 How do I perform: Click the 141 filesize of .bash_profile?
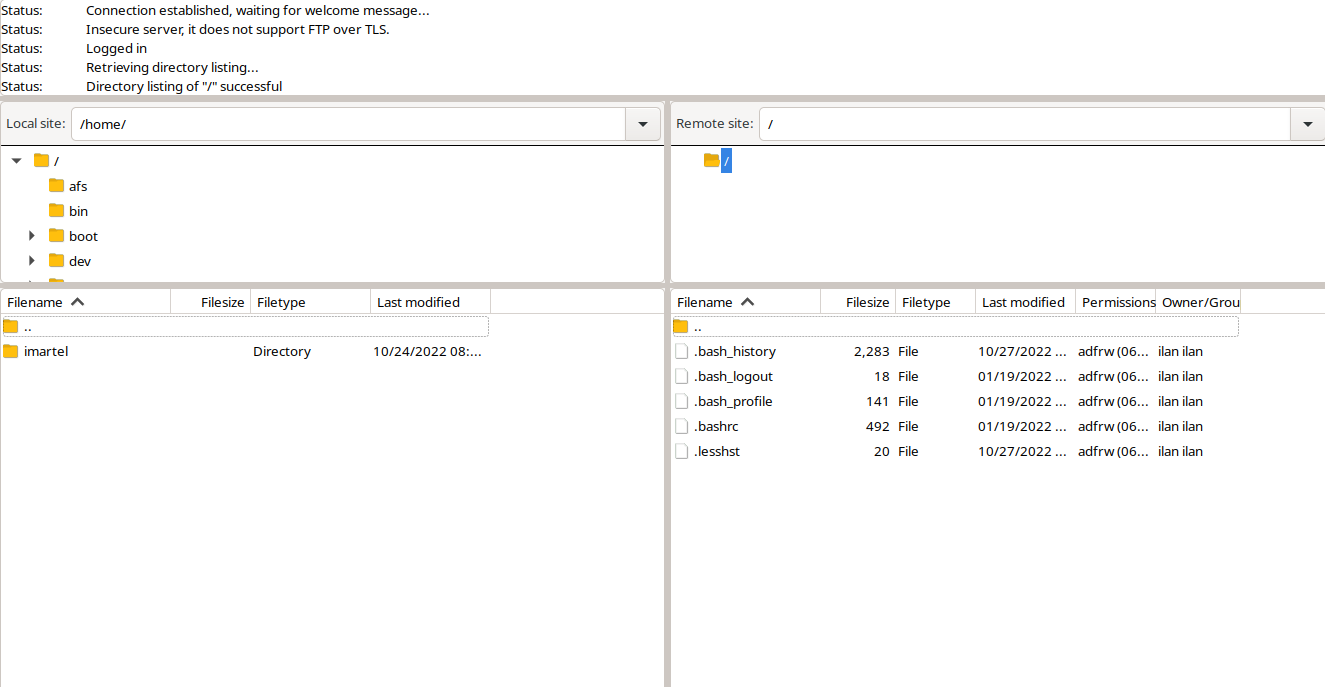pyautogui.click(x=878, y=402)
